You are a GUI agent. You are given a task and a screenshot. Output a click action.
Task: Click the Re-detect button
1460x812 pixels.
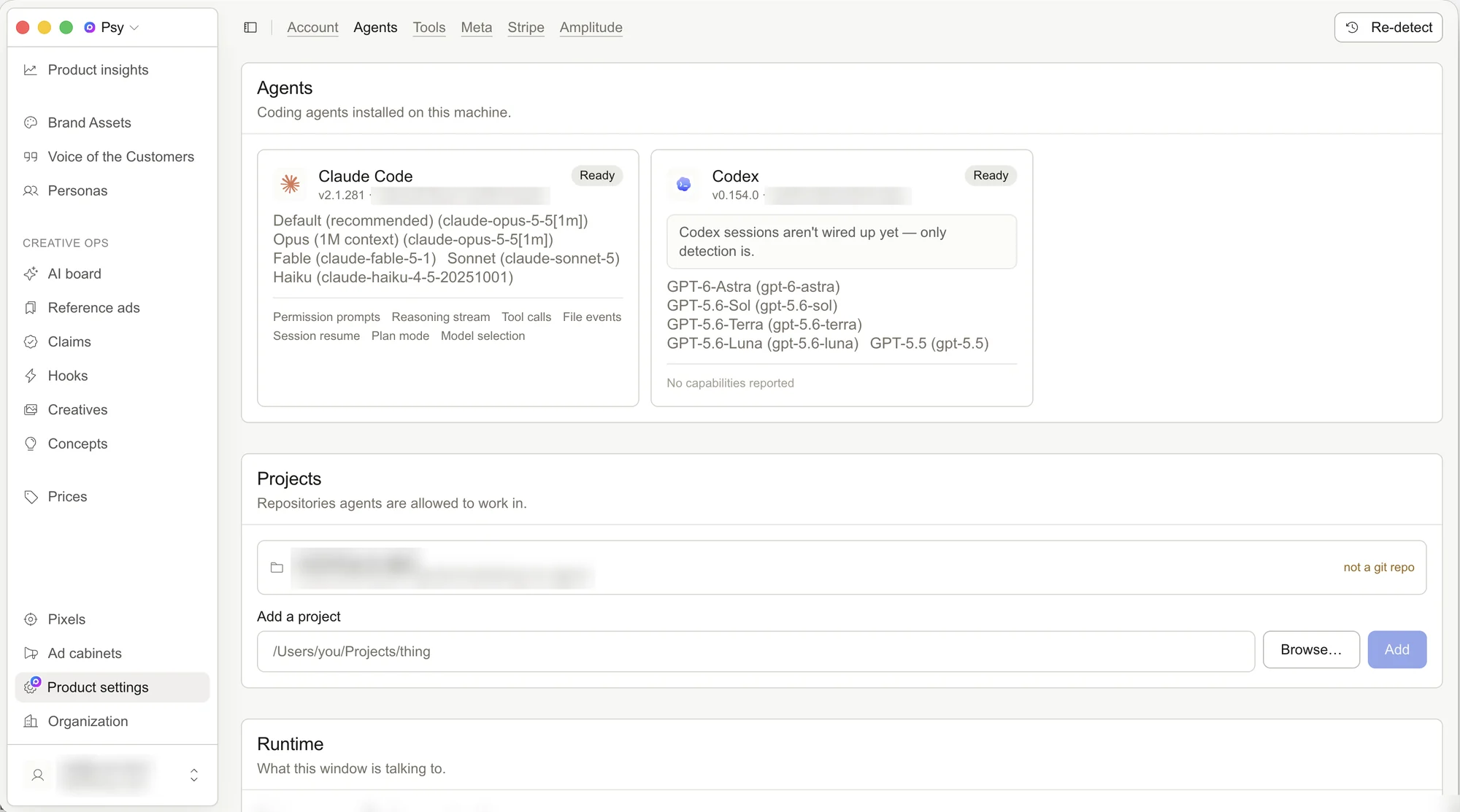[x=1388, y=27]
